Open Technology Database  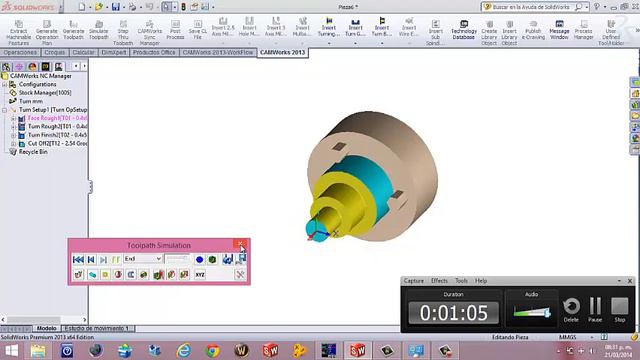[464, 30]
